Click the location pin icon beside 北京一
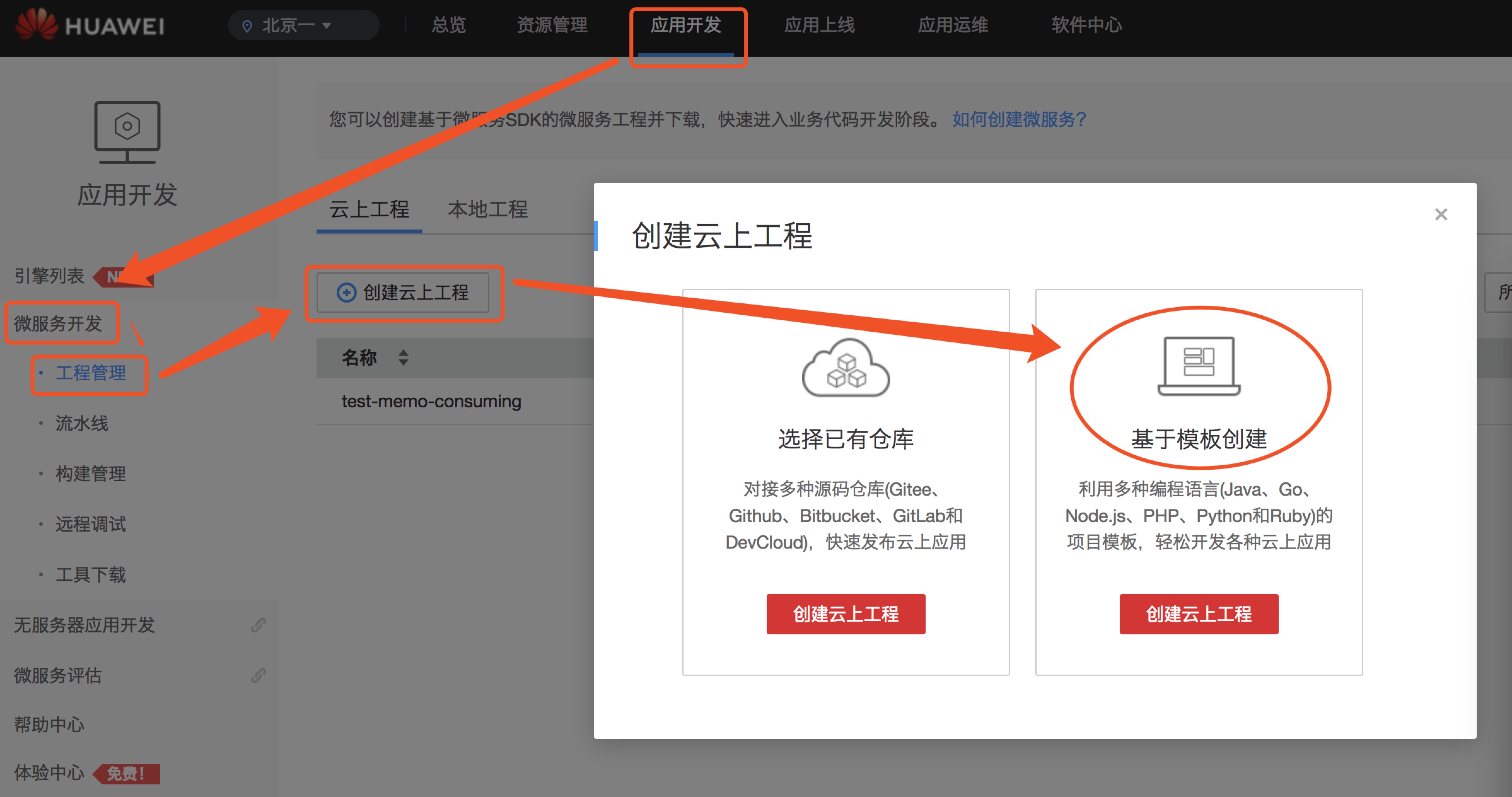 pos(247,26)
